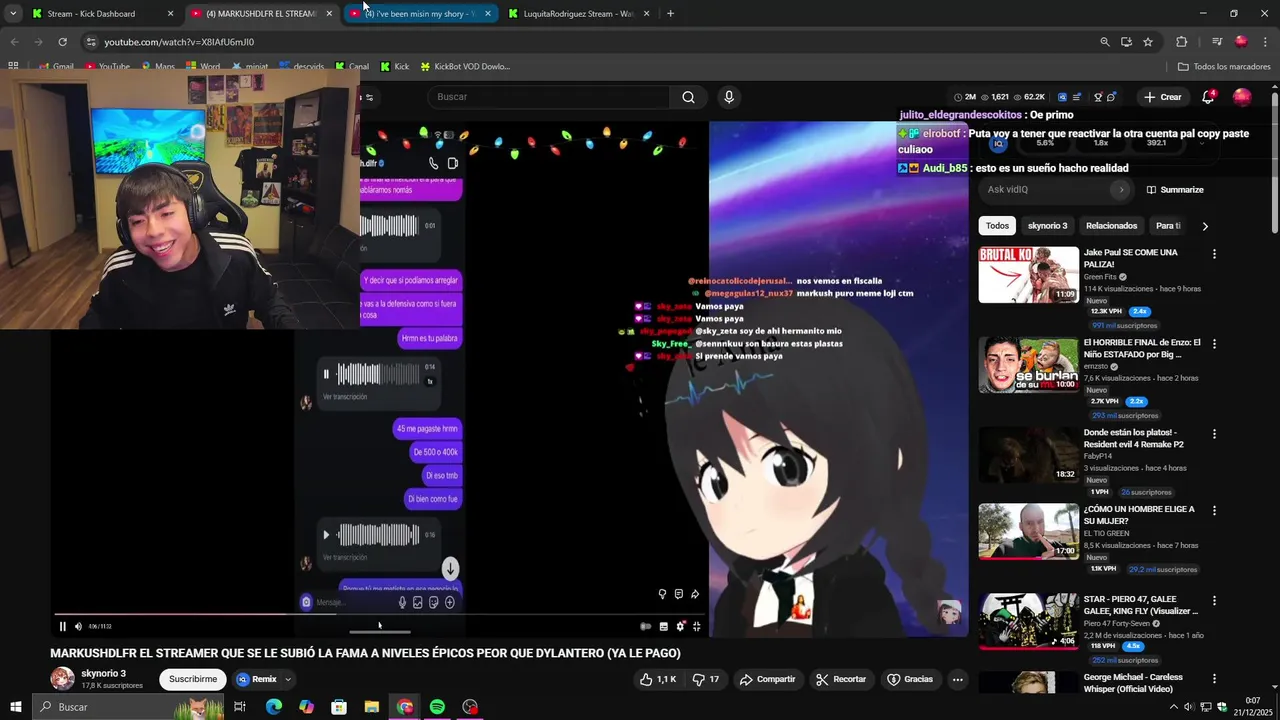This screenshot has width=1280, height=720.
Task: Open the vidIQ chat bubble icon
Action: 1111,97
